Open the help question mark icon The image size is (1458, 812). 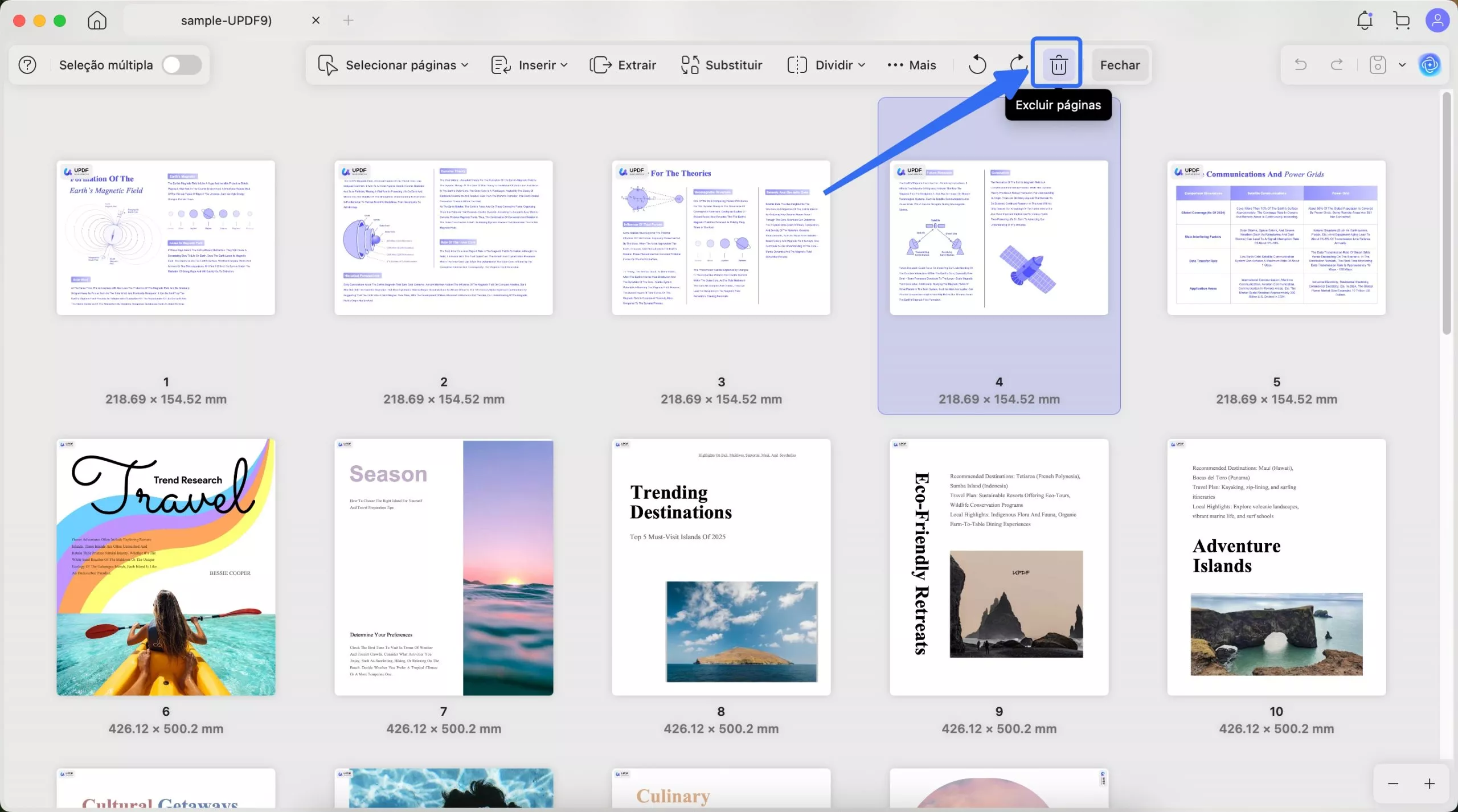[27, 65]
